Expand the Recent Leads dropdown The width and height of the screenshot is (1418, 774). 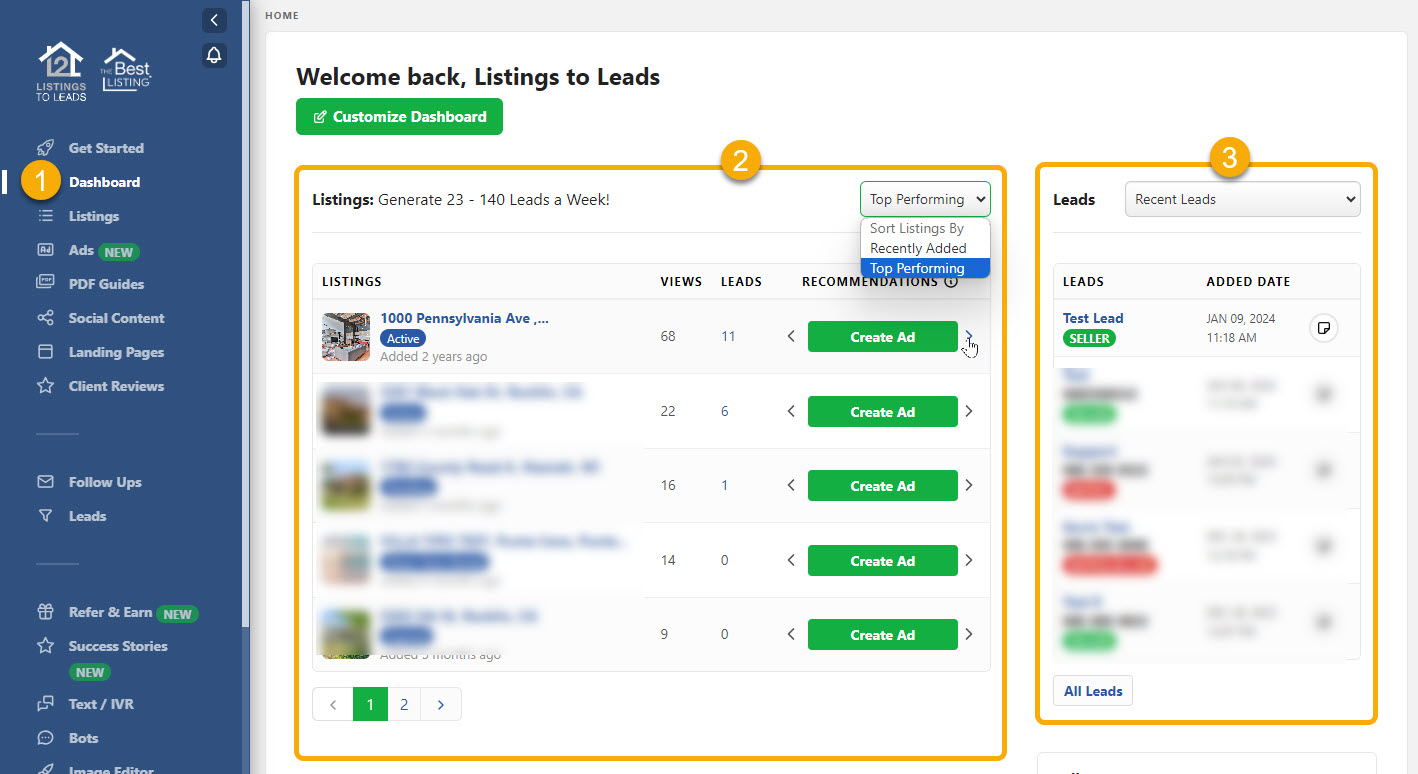[x=1242, y=199]
